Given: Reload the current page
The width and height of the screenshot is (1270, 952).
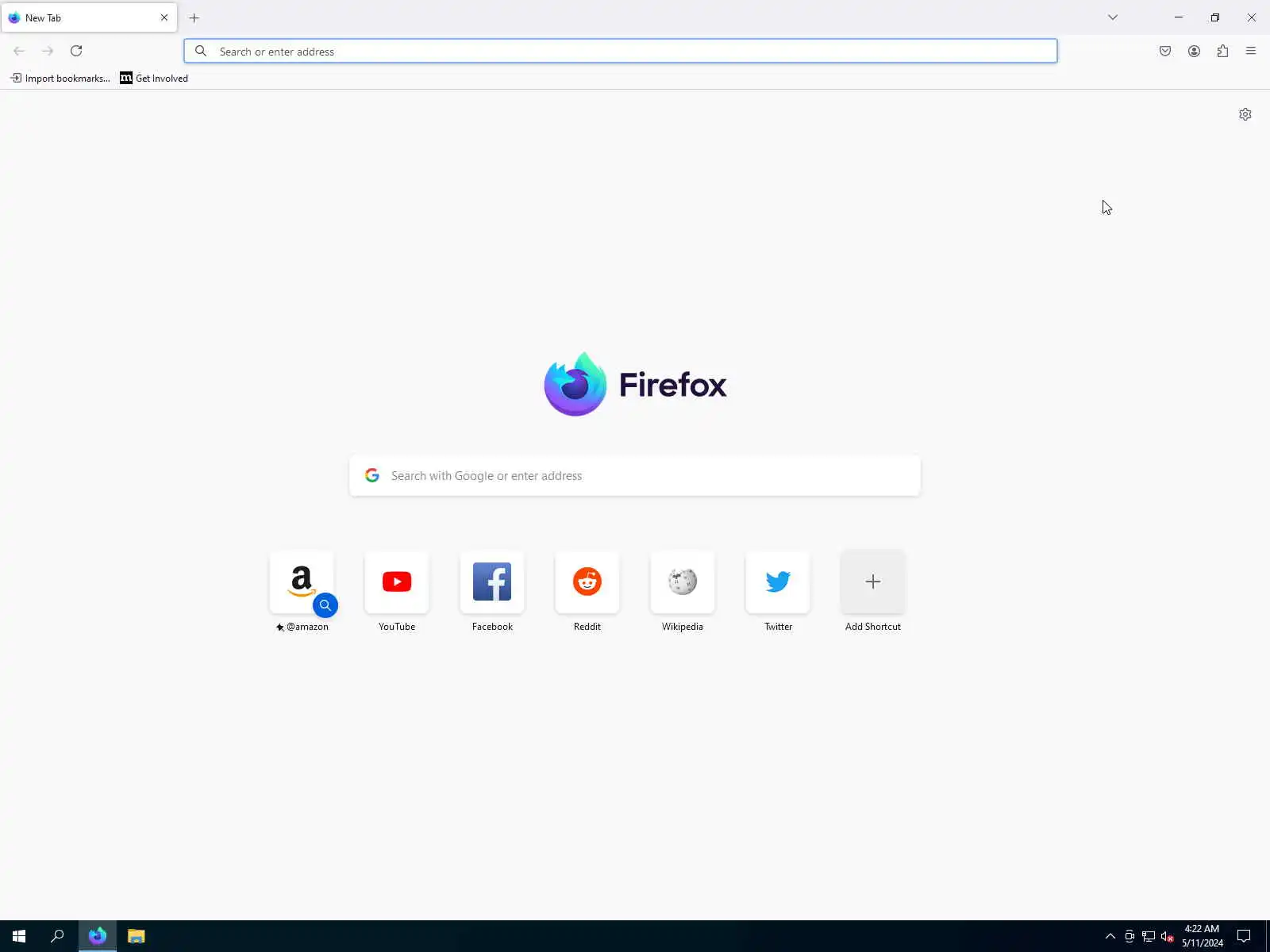Looking at the screenshot, I should (76, 51).
